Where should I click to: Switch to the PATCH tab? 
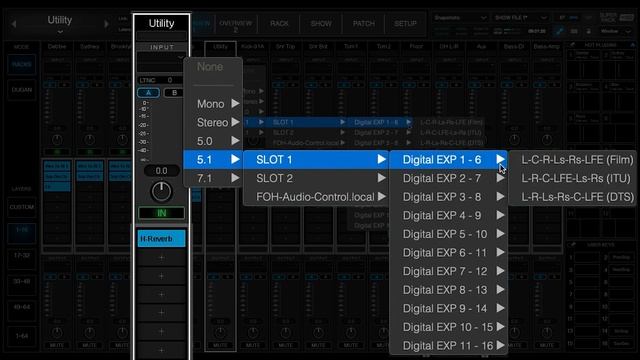coord(363,24)
